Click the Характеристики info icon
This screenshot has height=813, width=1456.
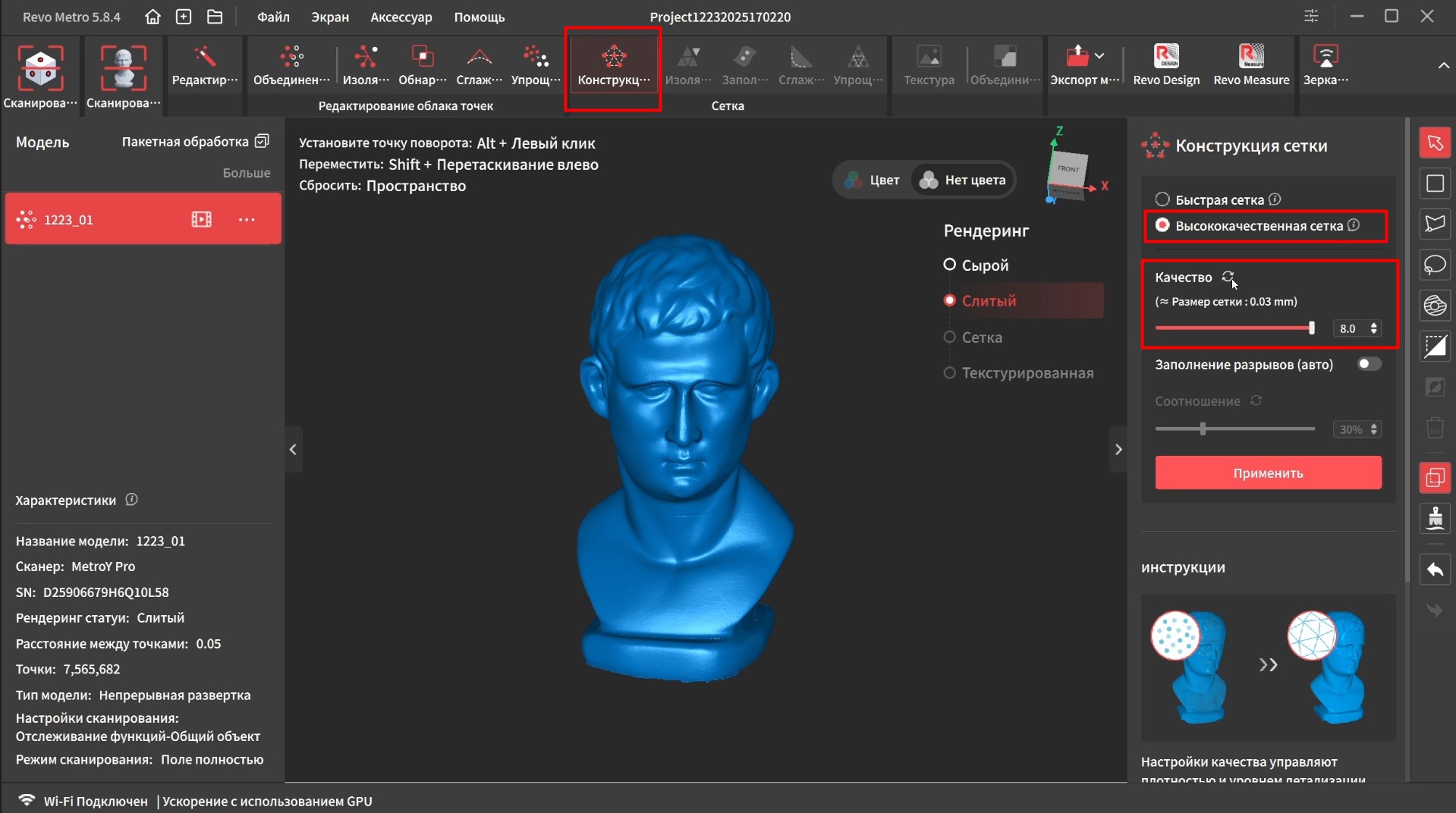131,500
